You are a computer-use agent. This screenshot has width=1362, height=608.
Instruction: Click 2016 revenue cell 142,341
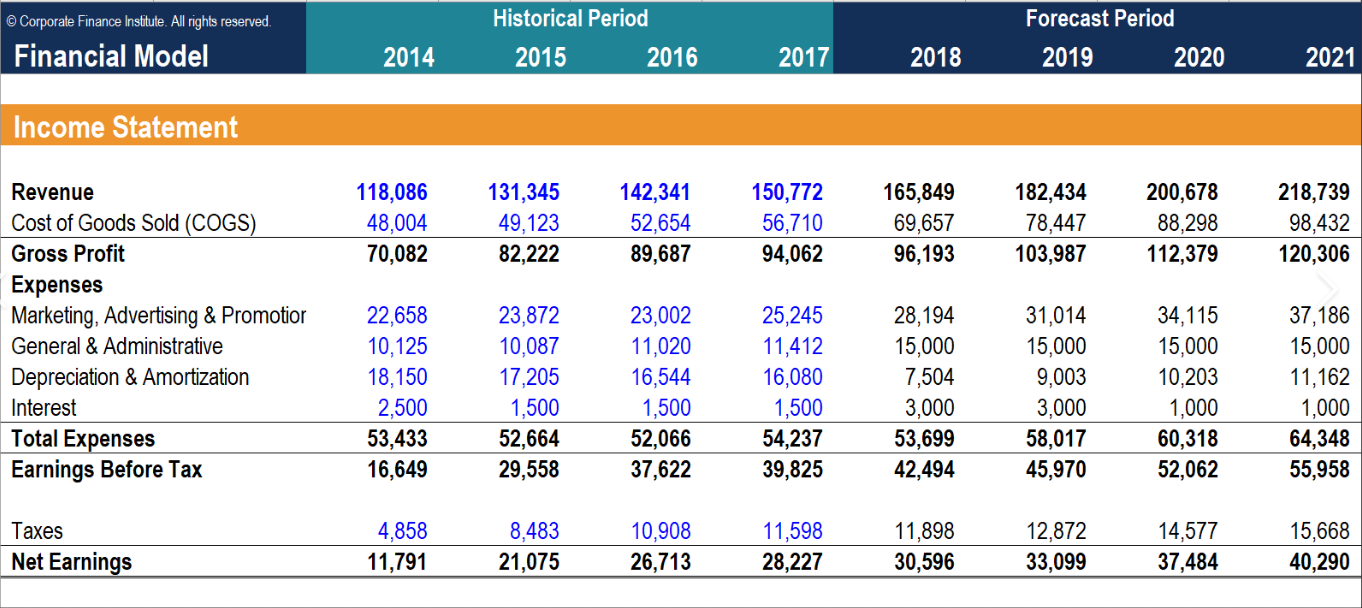(x=656, y=192)
